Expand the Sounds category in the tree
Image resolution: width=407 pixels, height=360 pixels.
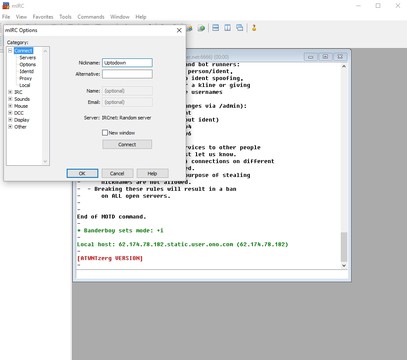[10, 99]
